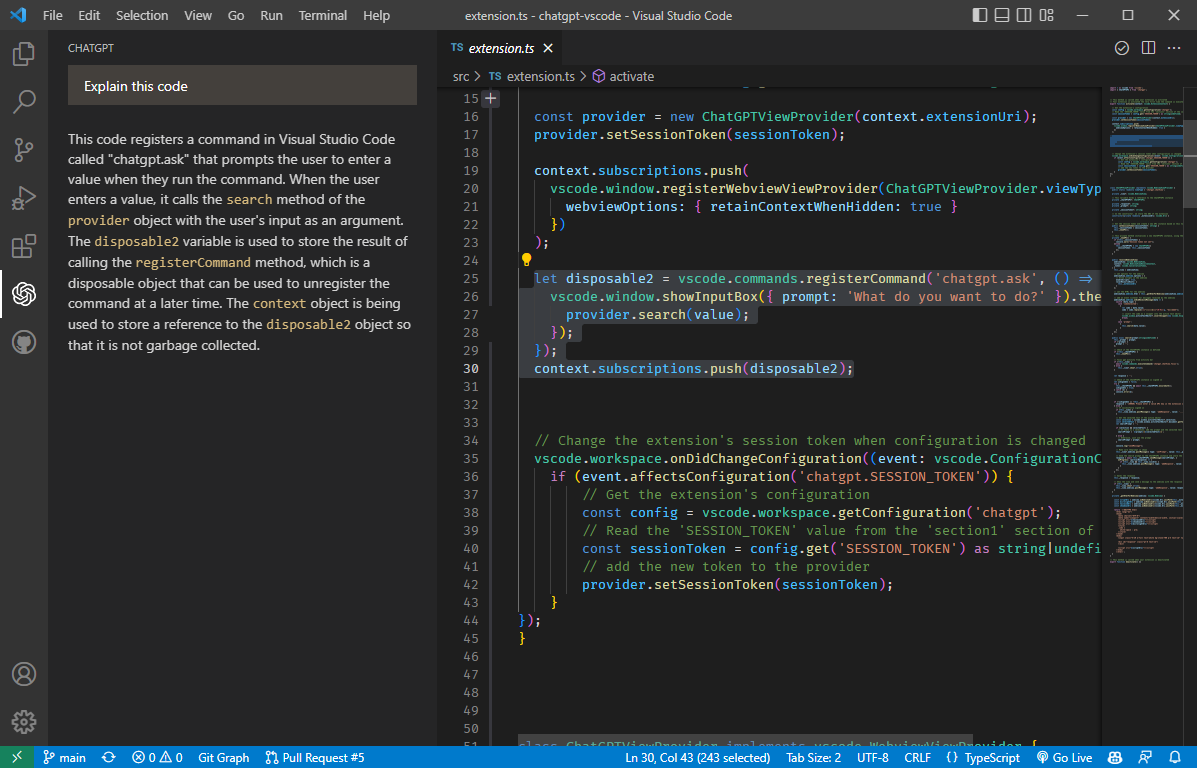
Task: Toggle the primary sidebar visibility
Action: pos(980,15)
